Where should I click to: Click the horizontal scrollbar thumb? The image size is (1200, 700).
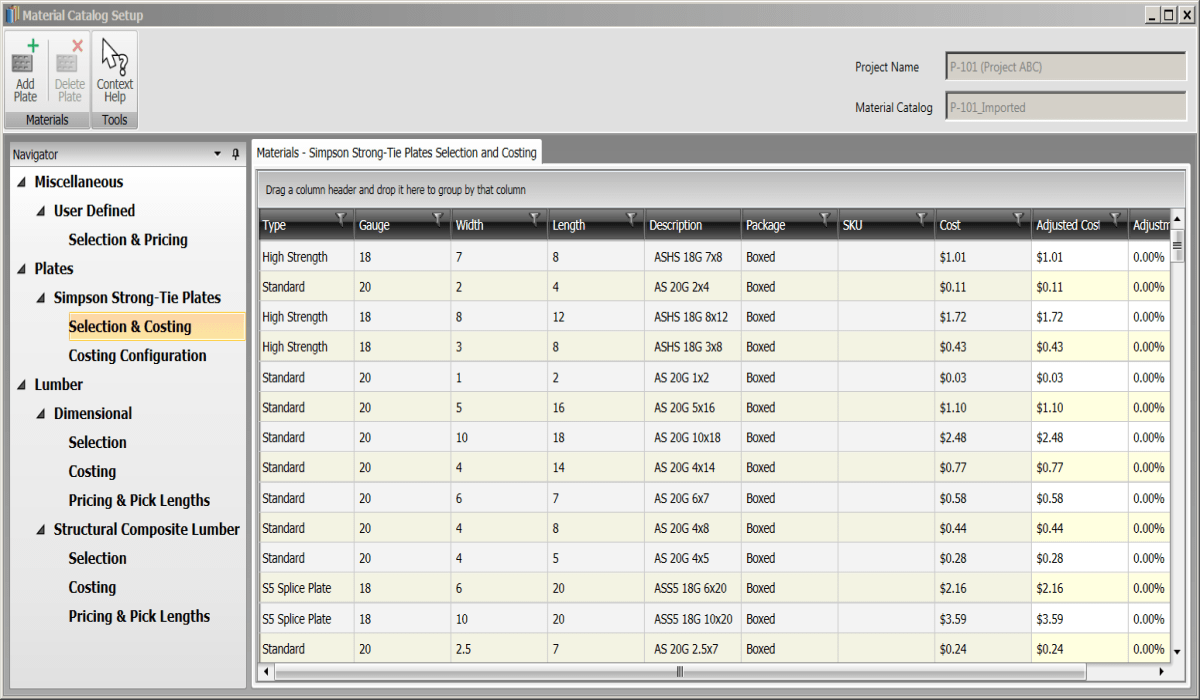[680, 672]
